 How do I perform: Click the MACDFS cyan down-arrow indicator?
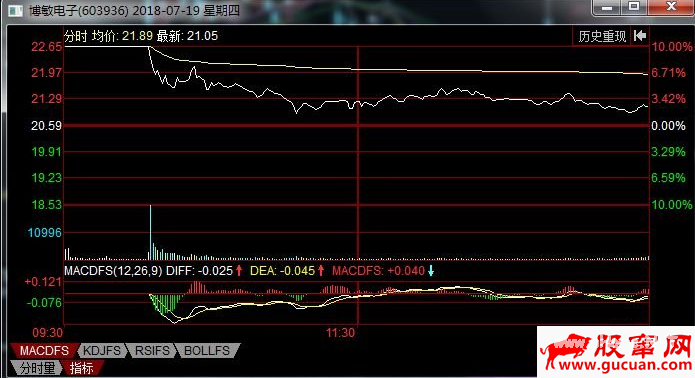[430, 270]
